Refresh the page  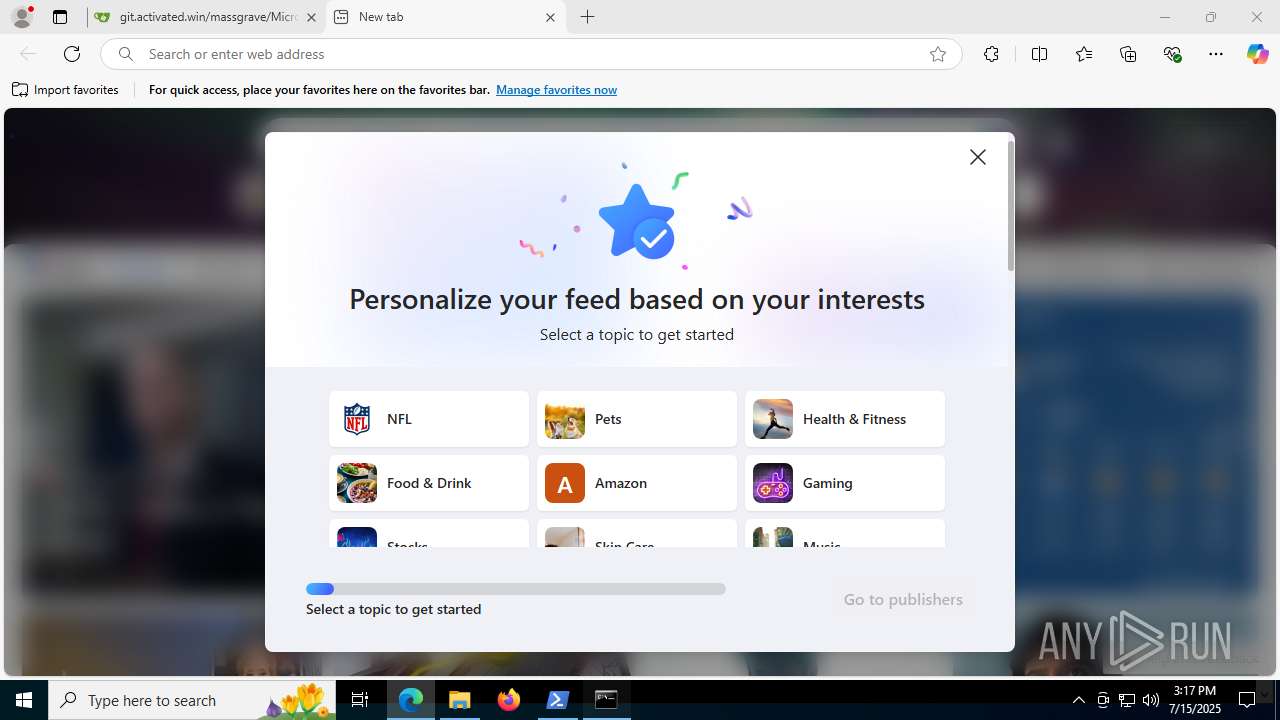tap(72, 54)
